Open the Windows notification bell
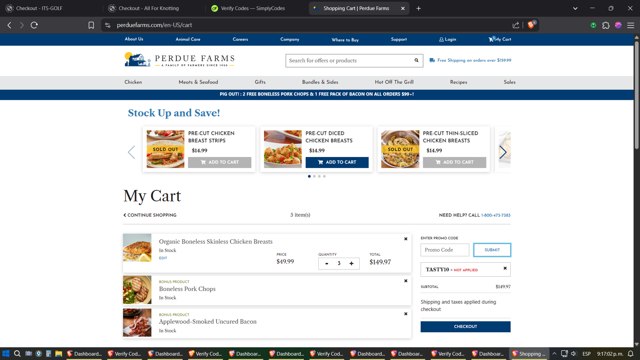This screenshot has height=360, width=640. click(x=631, y=353)
